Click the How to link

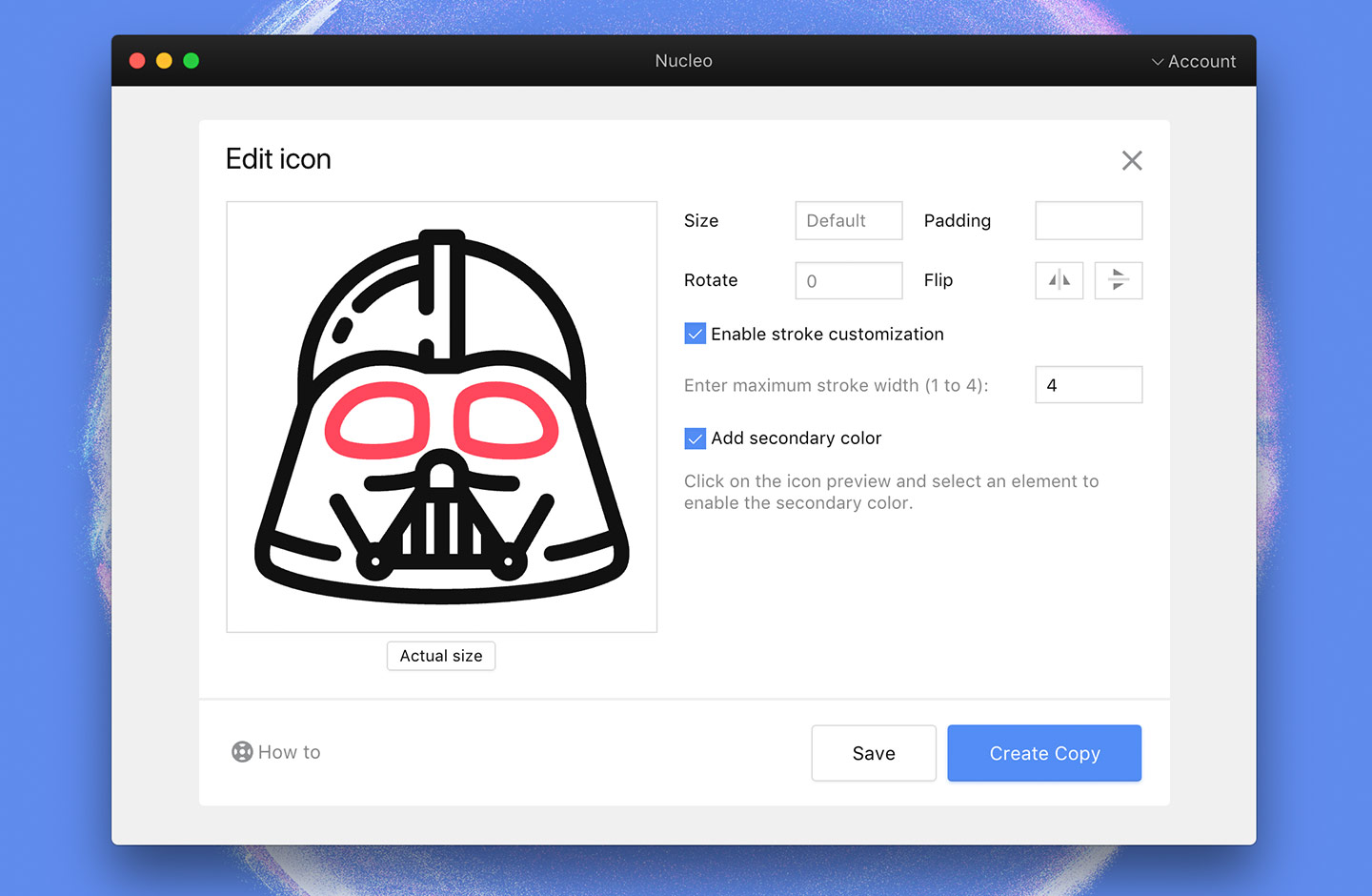pos(288,752)
